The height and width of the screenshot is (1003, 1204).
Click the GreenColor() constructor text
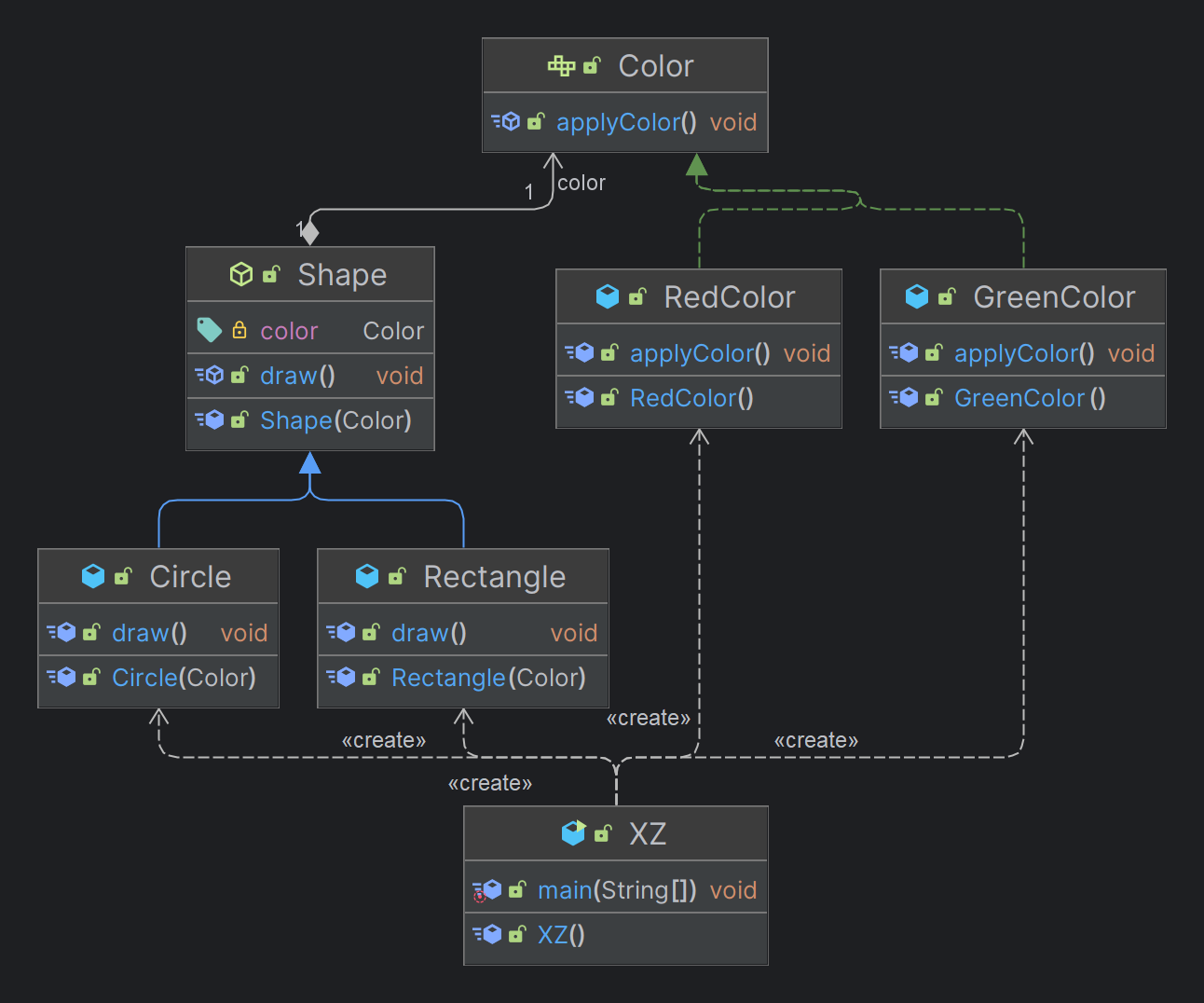tap(1030, 398)
